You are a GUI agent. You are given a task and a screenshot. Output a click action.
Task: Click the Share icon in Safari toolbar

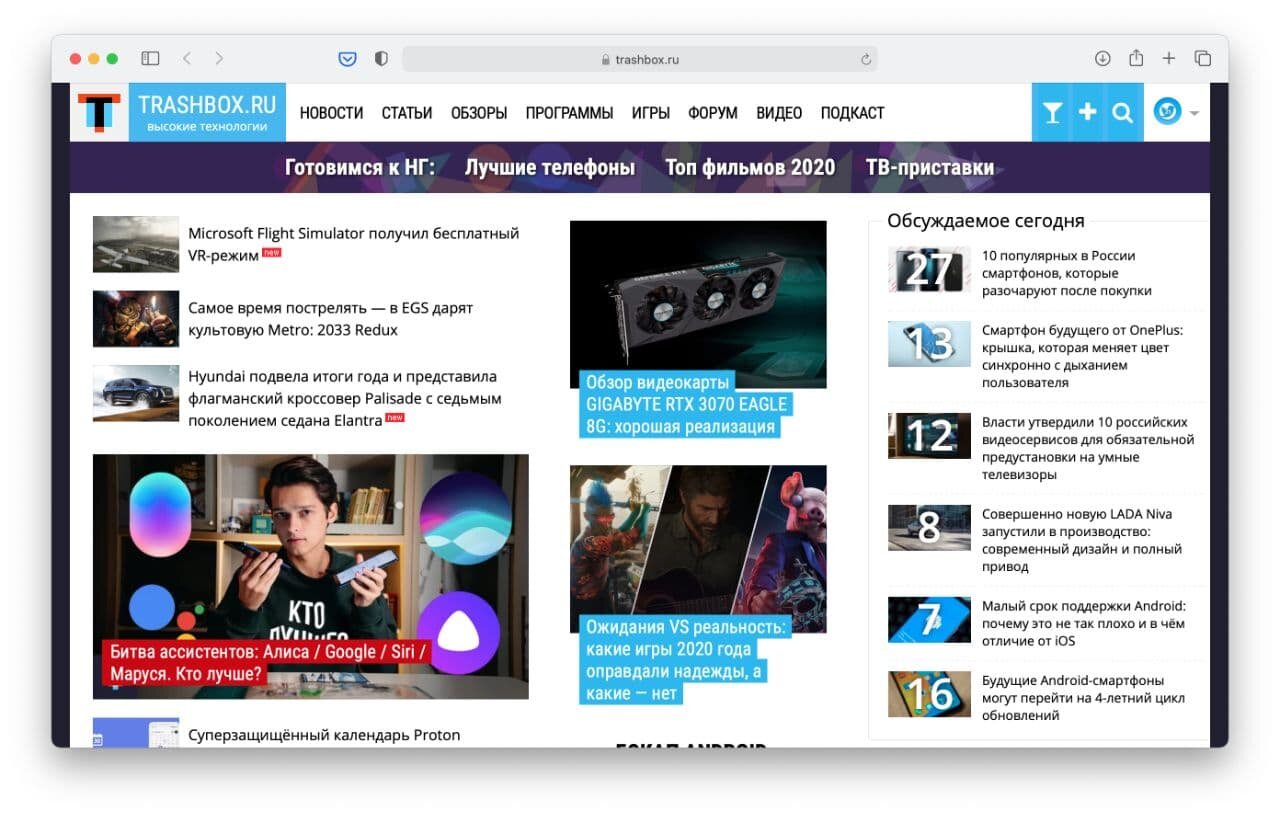[x=1136, y=58]
